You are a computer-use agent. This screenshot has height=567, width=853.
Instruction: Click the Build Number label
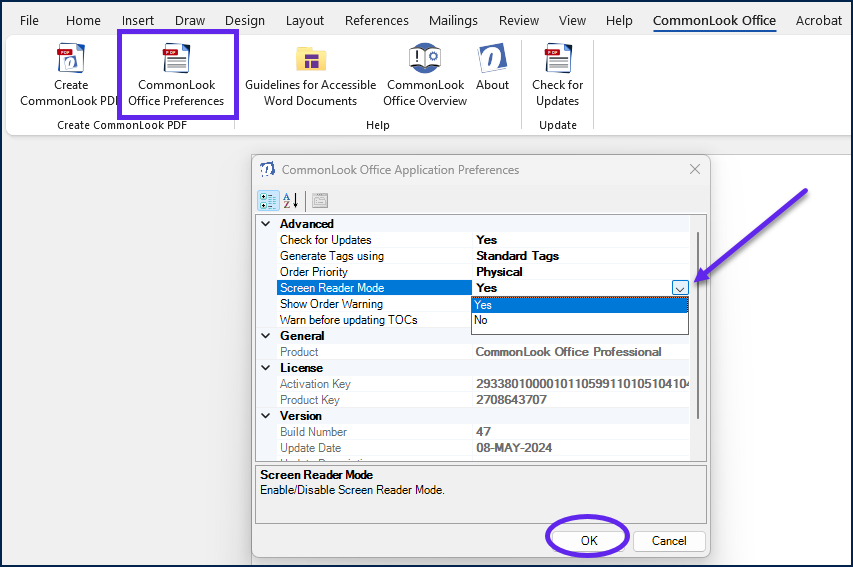pos(313,432)
